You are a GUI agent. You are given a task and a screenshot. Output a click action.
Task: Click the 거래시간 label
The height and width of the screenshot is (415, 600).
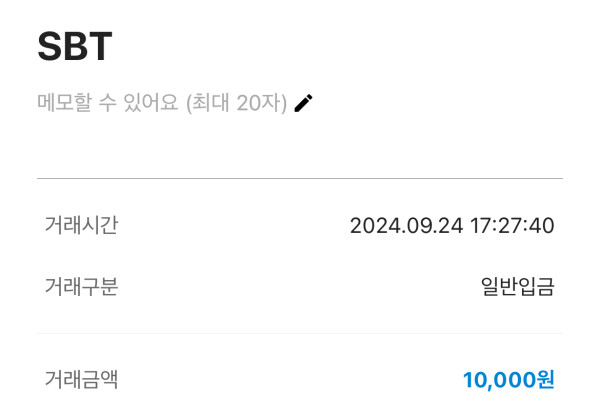click(82, 225)
